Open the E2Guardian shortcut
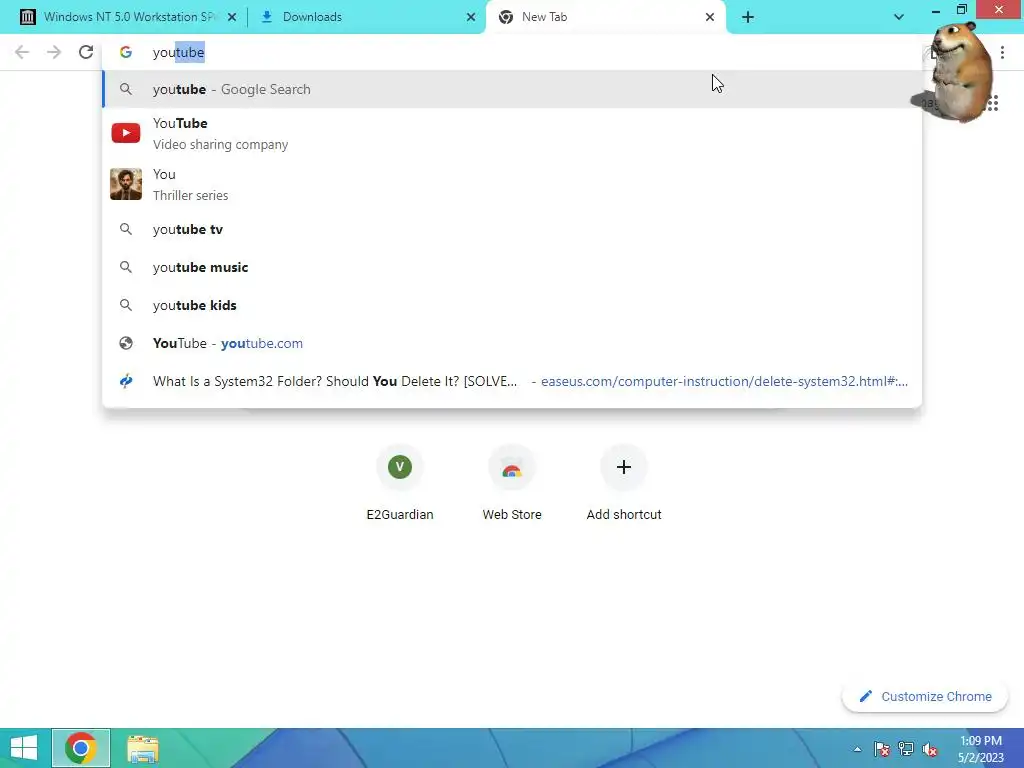 click(400, 483)
